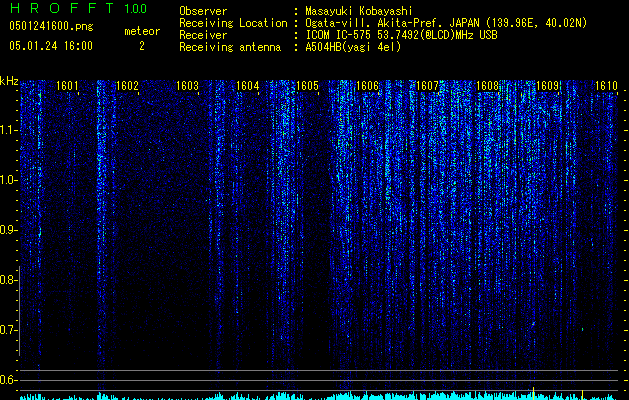
Task: Click the 1.1 kHz axis tick label
Action: pyautogui.click(x=9, y=130)
